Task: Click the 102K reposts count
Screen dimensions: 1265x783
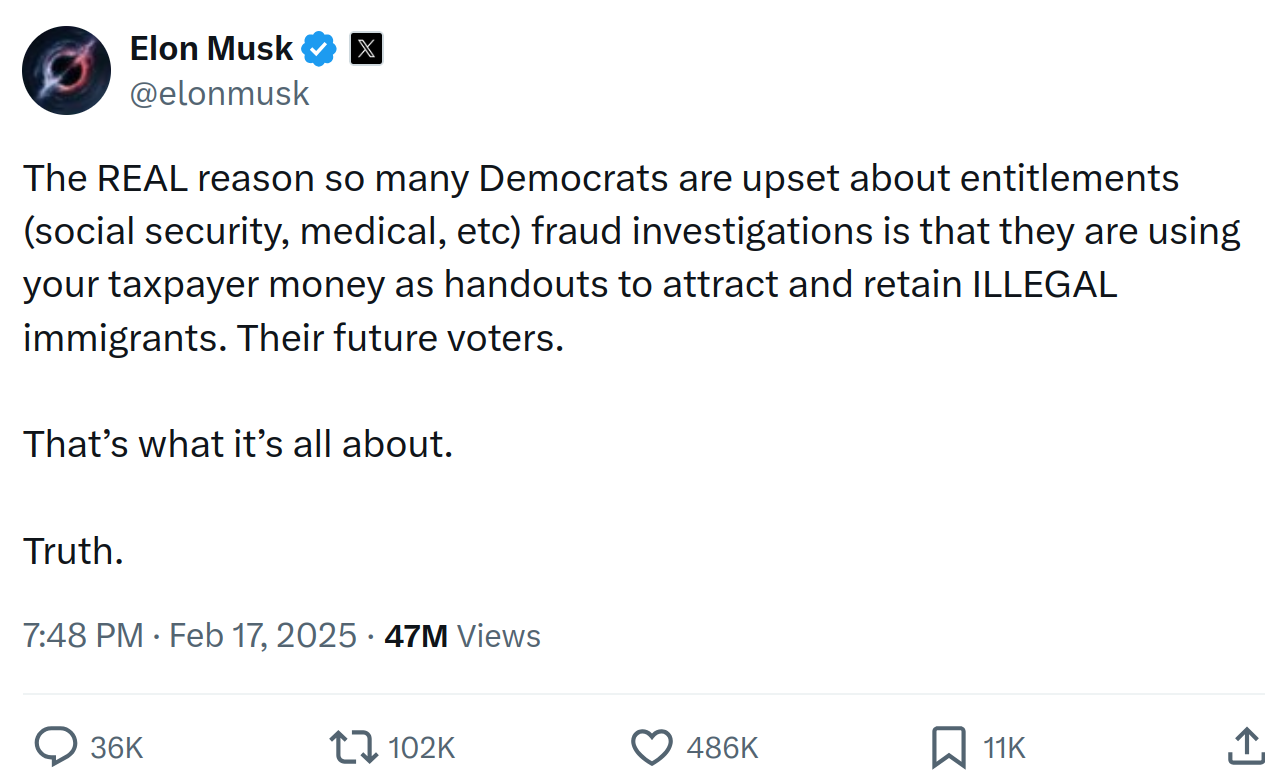Action: [x=421, y=748]
